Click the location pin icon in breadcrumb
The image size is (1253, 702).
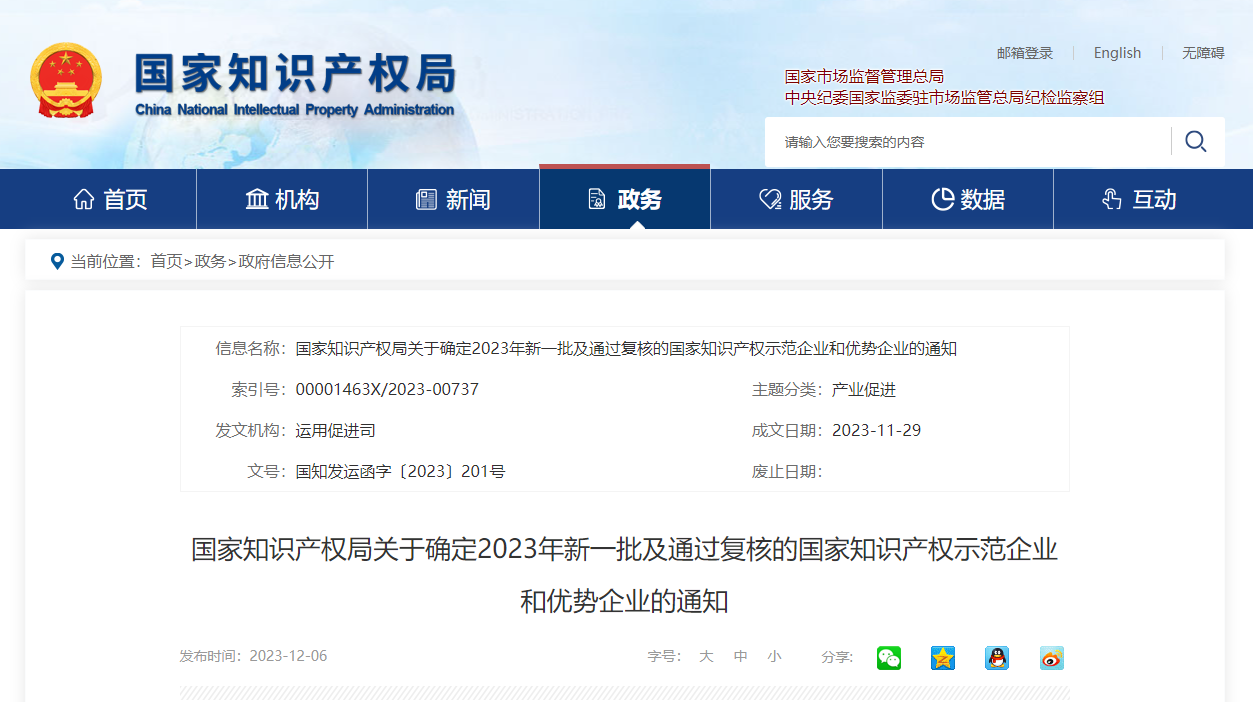coord(57,261)
